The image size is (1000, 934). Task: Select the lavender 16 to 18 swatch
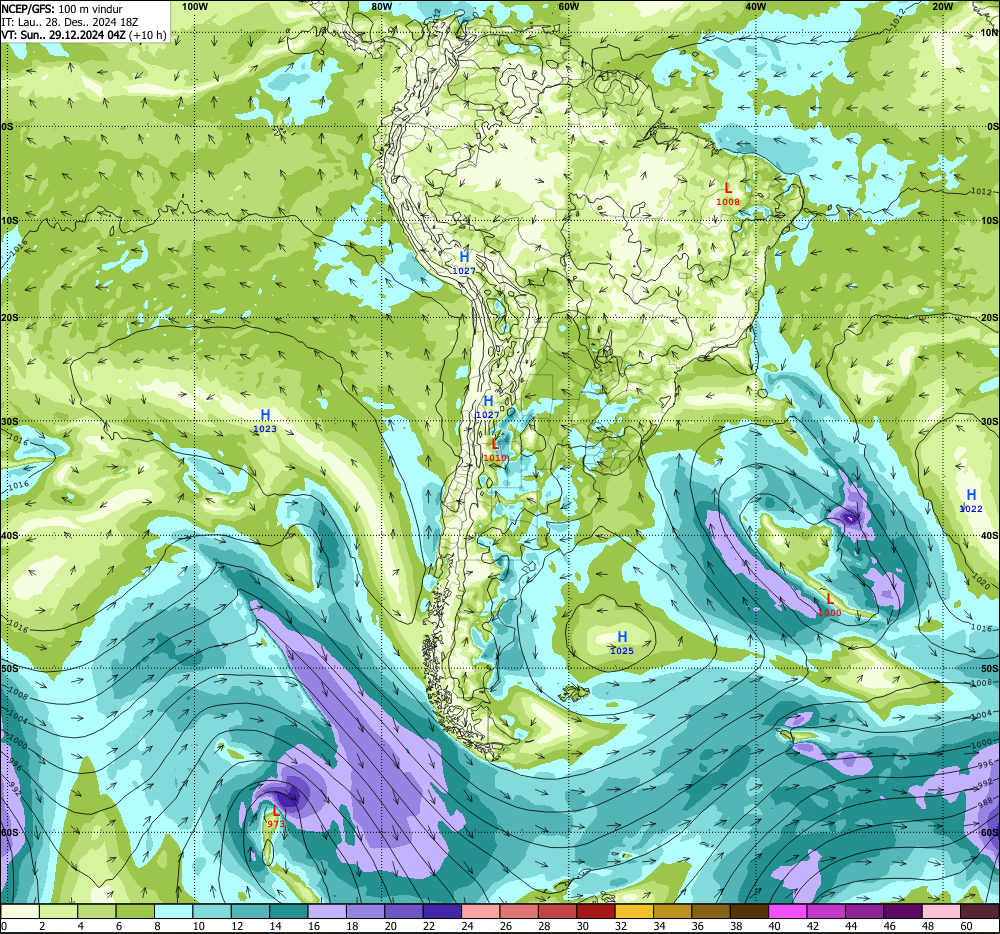[327, 912]
